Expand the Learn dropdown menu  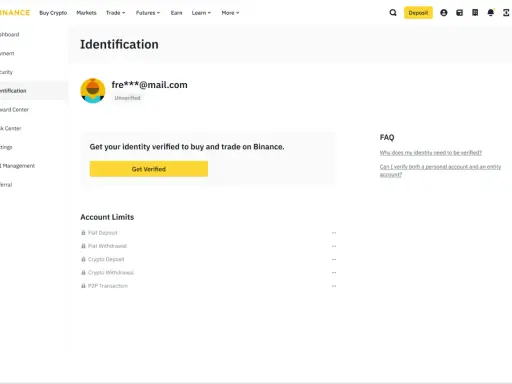(x=201, y=13)
